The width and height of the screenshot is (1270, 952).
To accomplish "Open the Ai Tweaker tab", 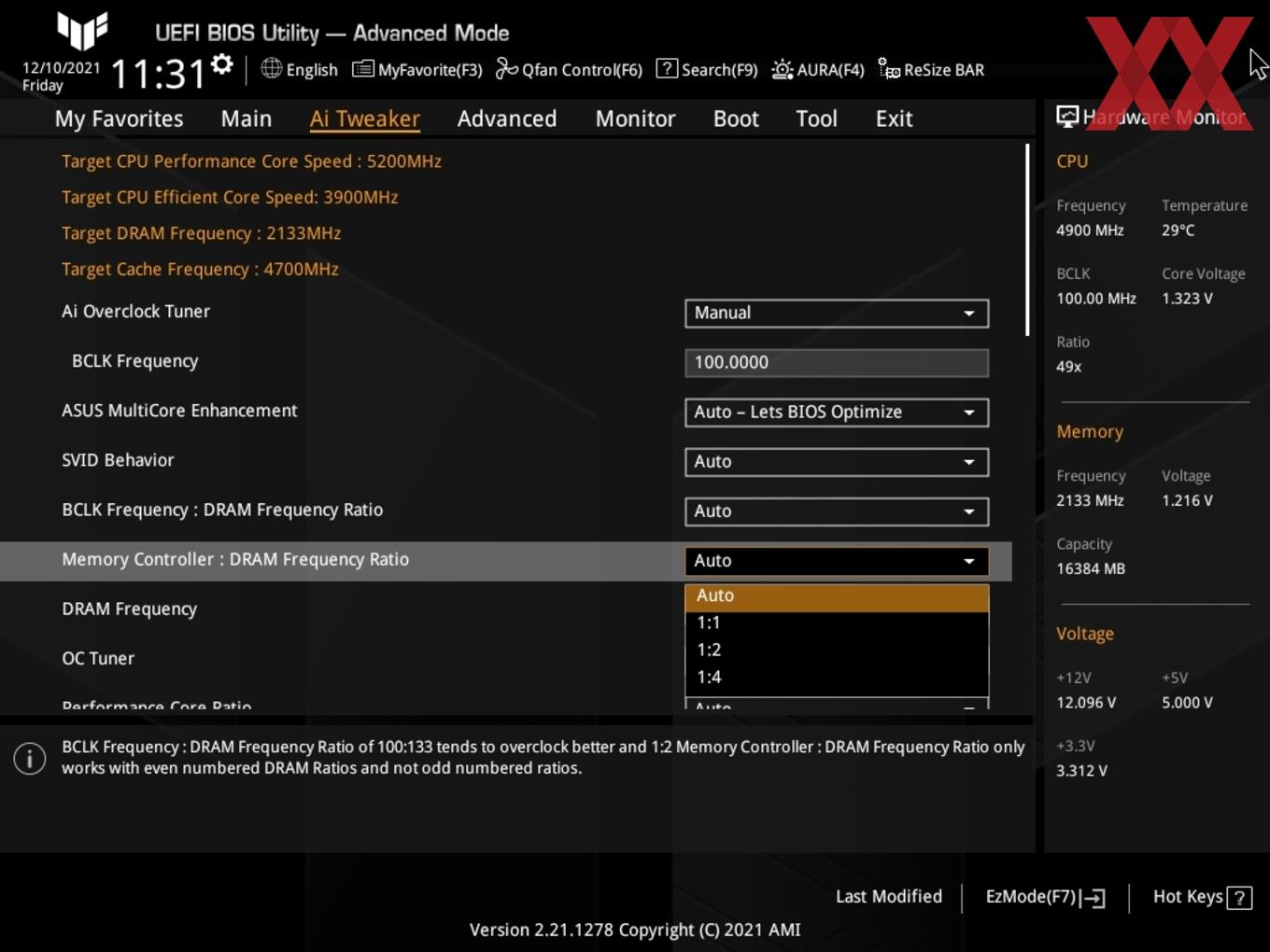I will pos(365,119).
